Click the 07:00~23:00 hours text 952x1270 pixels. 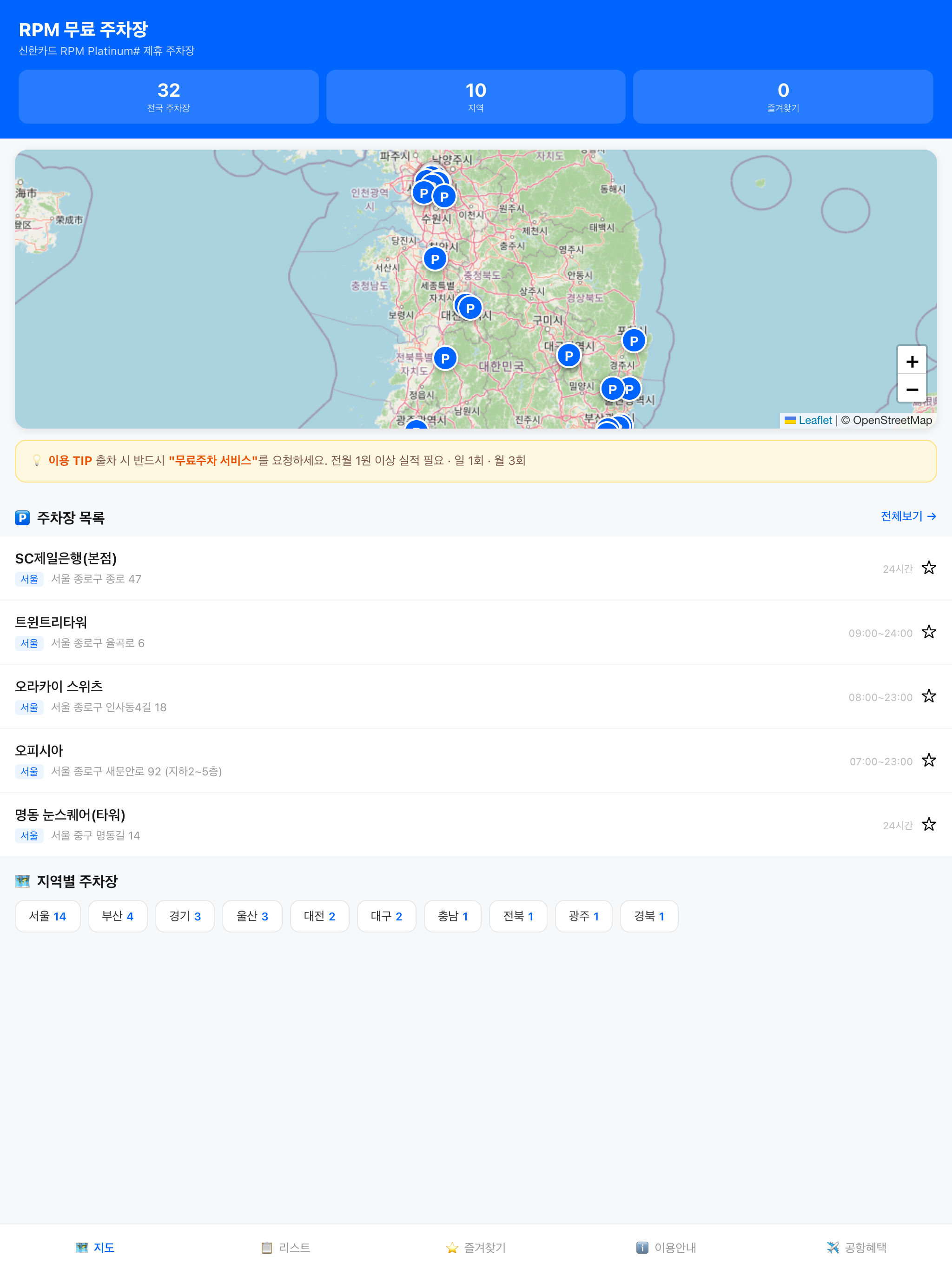(881, 761)
